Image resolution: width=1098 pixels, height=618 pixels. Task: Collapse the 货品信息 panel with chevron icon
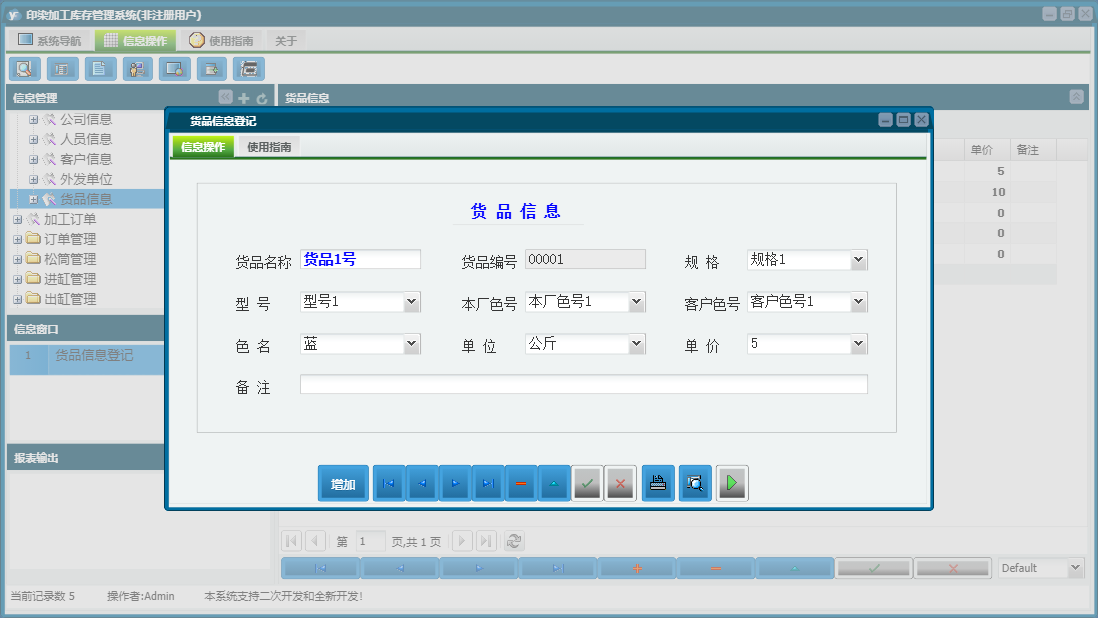point(1076,97)
